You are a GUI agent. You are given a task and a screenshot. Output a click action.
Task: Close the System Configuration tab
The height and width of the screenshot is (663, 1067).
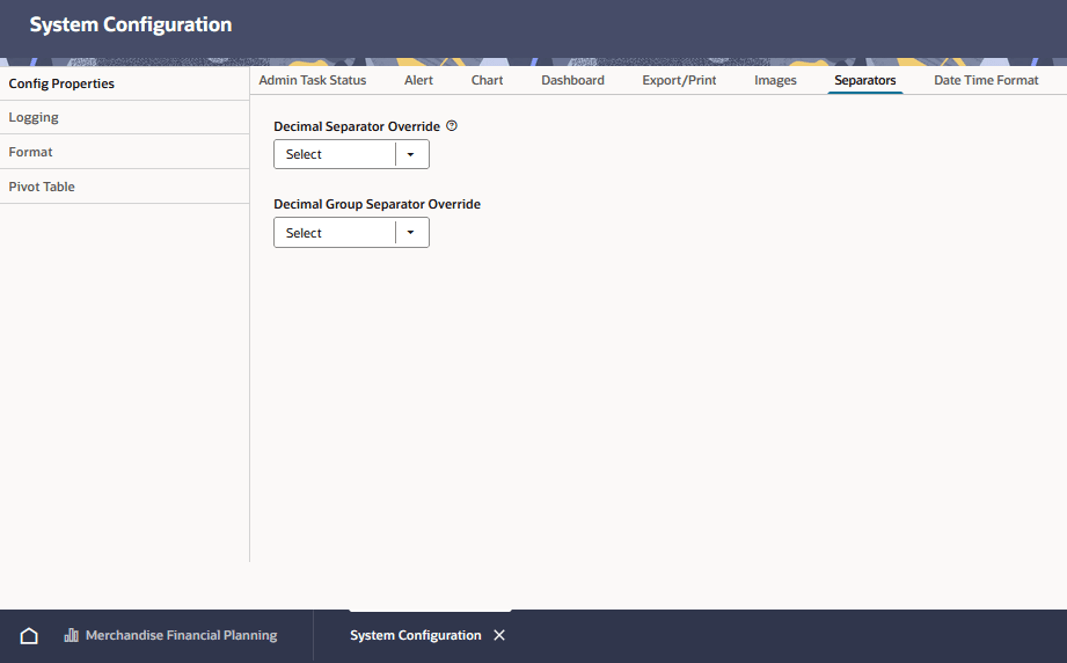coord(499,635)
